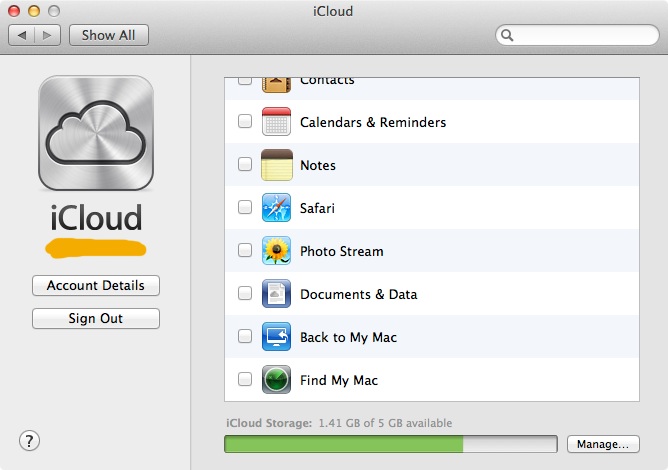
Task: Click the Find My Mac radar icon
Action: 276,379
